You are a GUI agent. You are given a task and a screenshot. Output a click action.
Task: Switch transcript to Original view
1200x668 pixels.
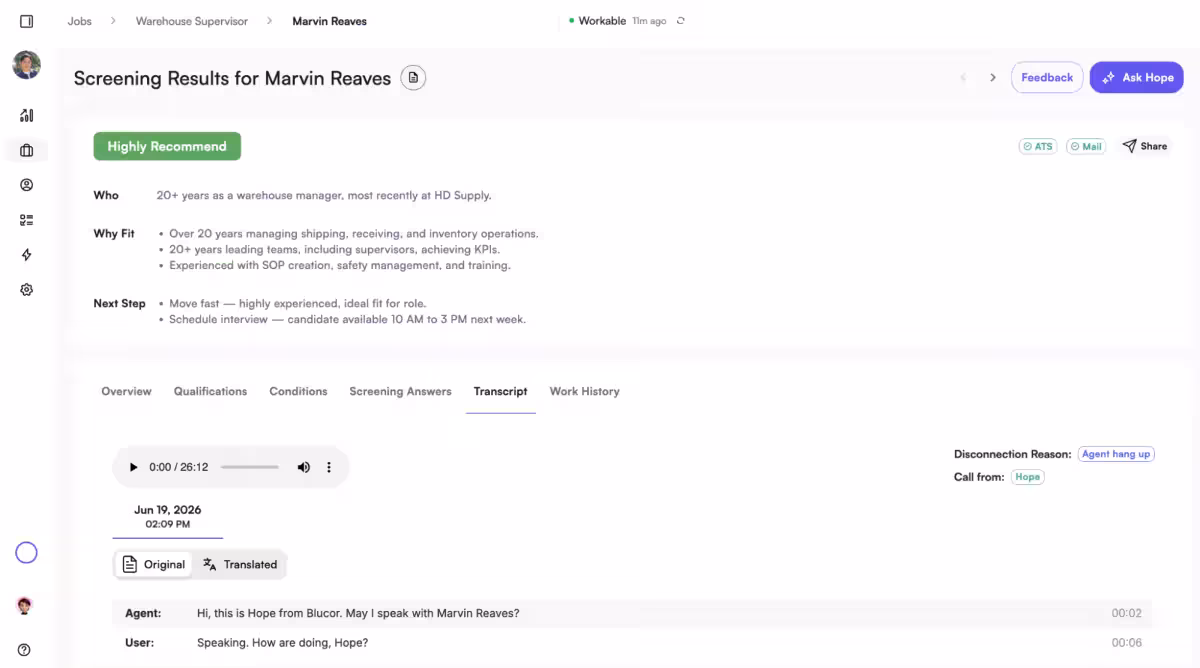coord(154,564)
